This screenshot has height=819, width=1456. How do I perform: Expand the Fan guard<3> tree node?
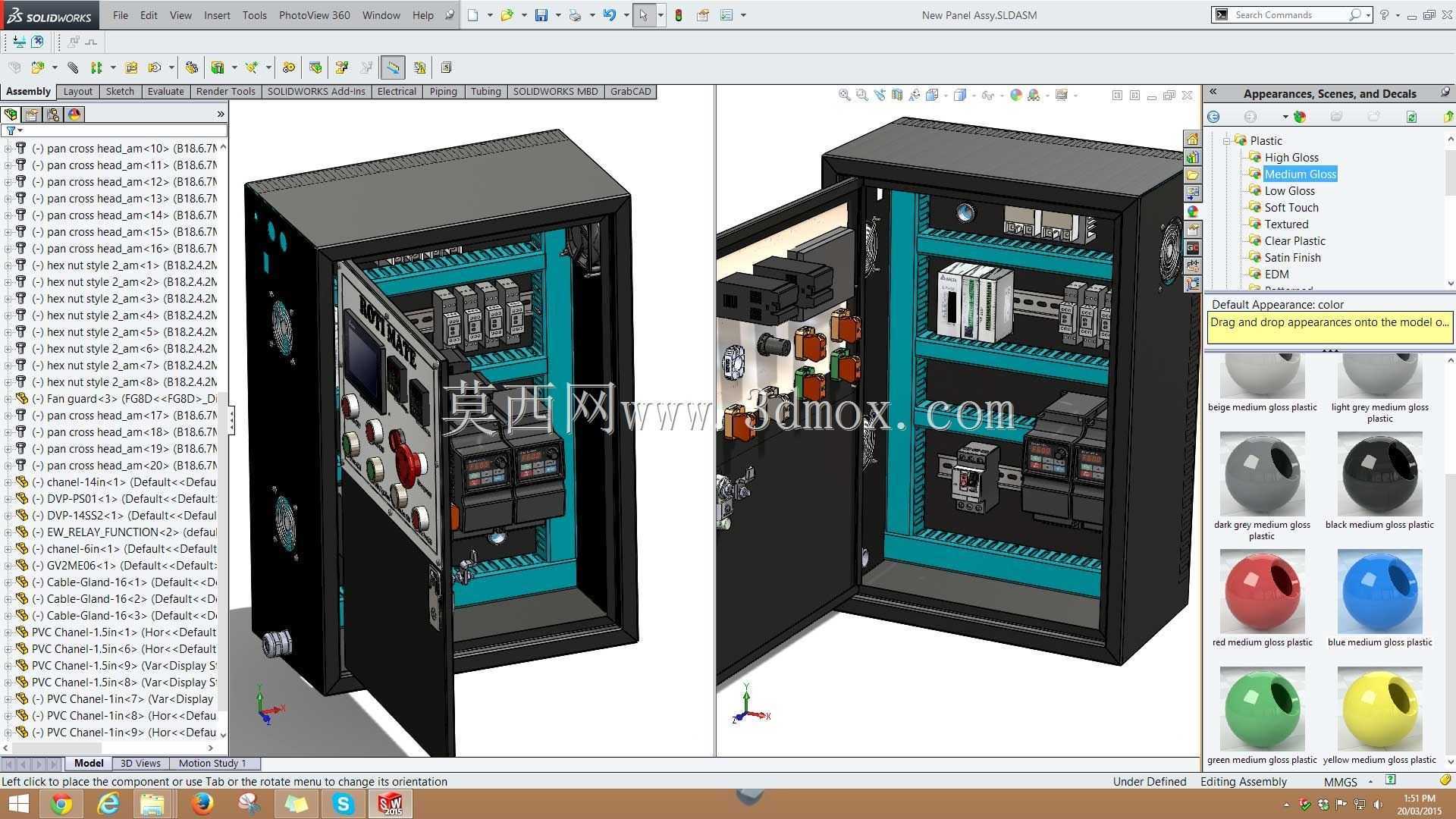click(8, 399)
